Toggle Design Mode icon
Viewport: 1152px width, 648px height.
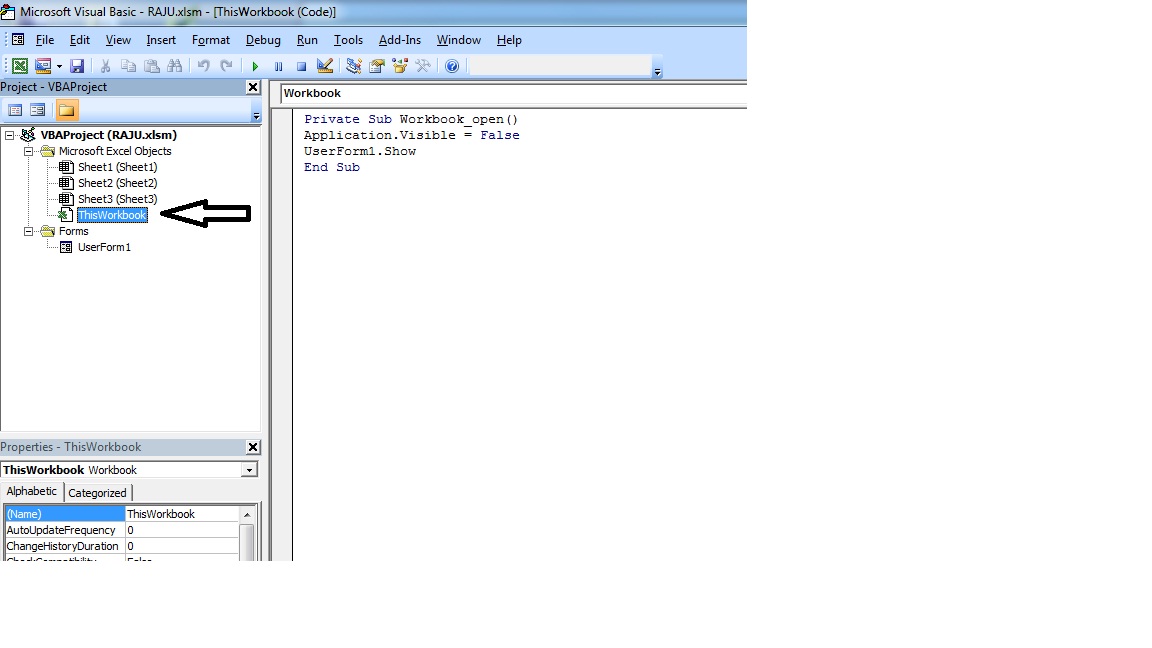click(325, 66)
